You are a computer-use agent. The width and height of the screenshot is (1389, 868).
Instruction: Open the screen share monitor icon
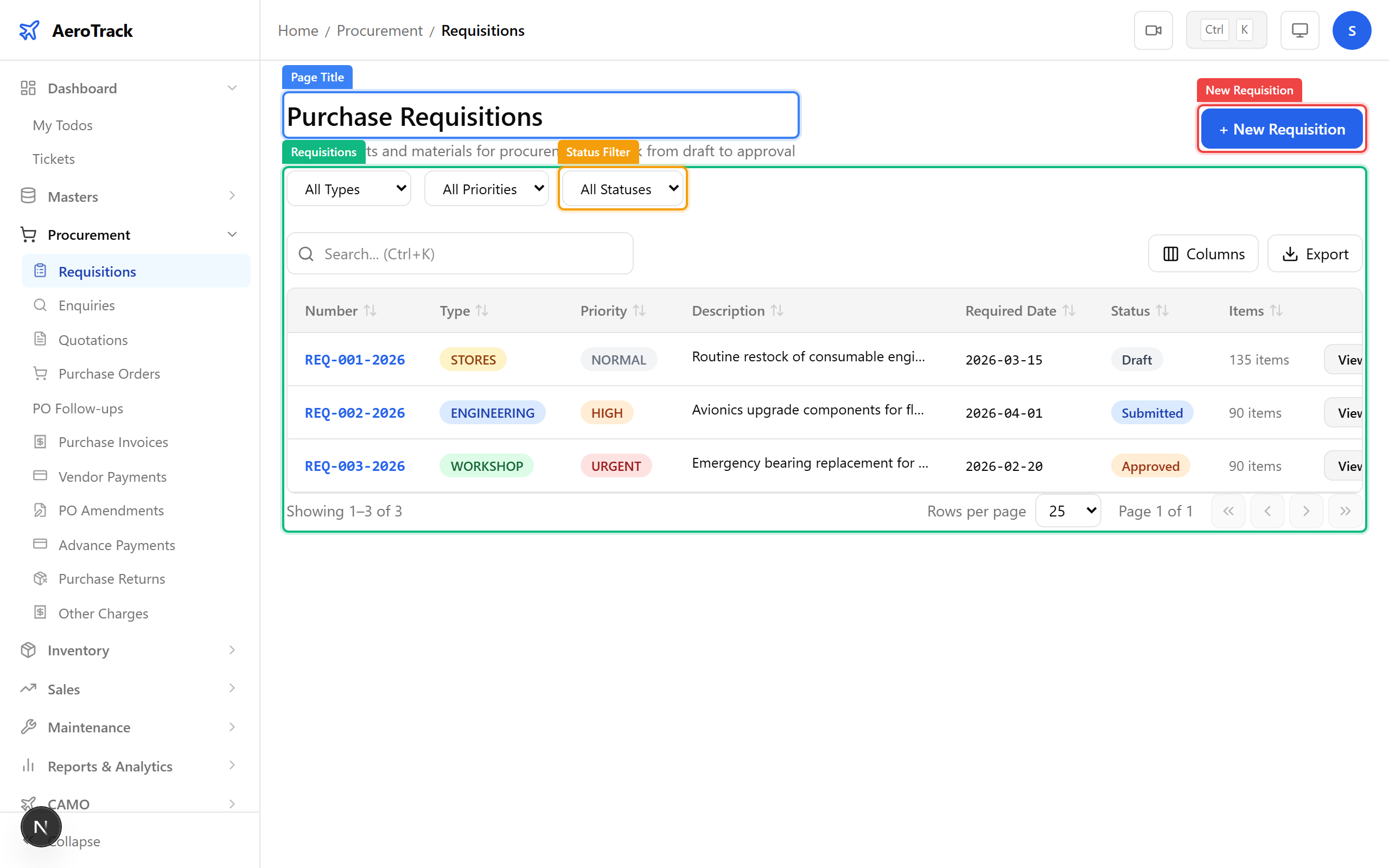click(1299, 30)
